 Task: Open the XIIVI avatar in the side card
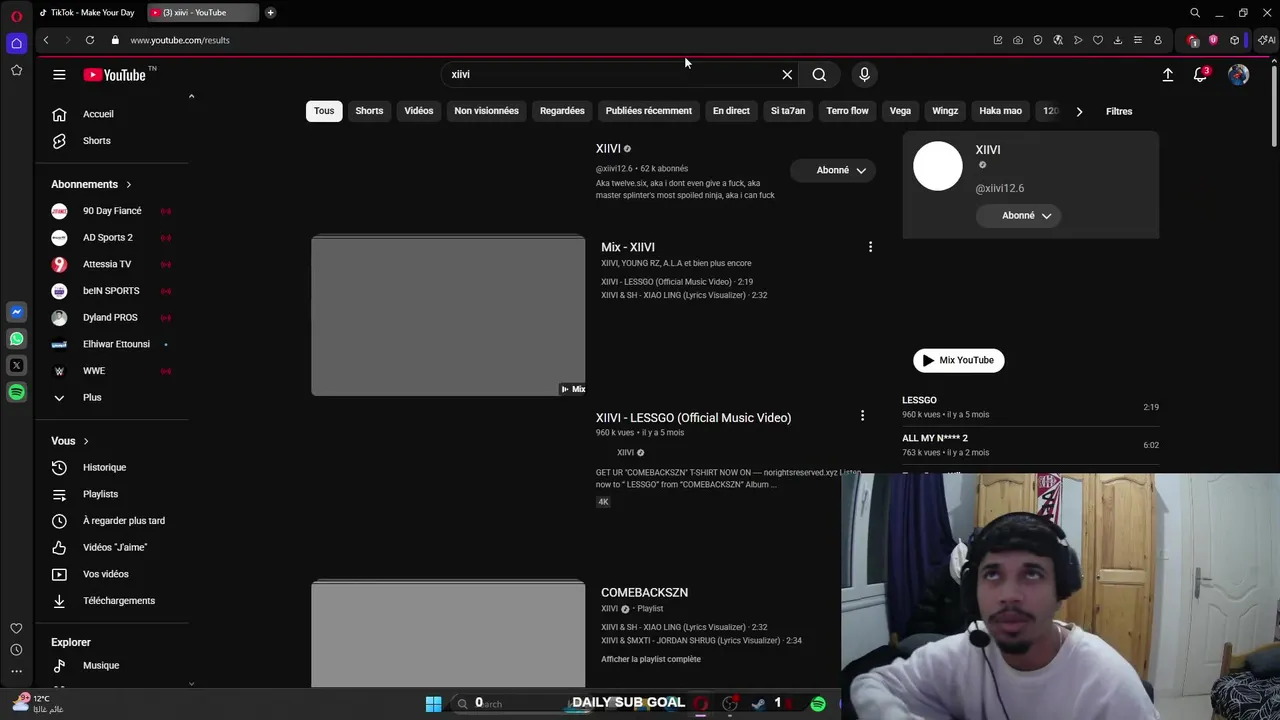click(938, 166)
